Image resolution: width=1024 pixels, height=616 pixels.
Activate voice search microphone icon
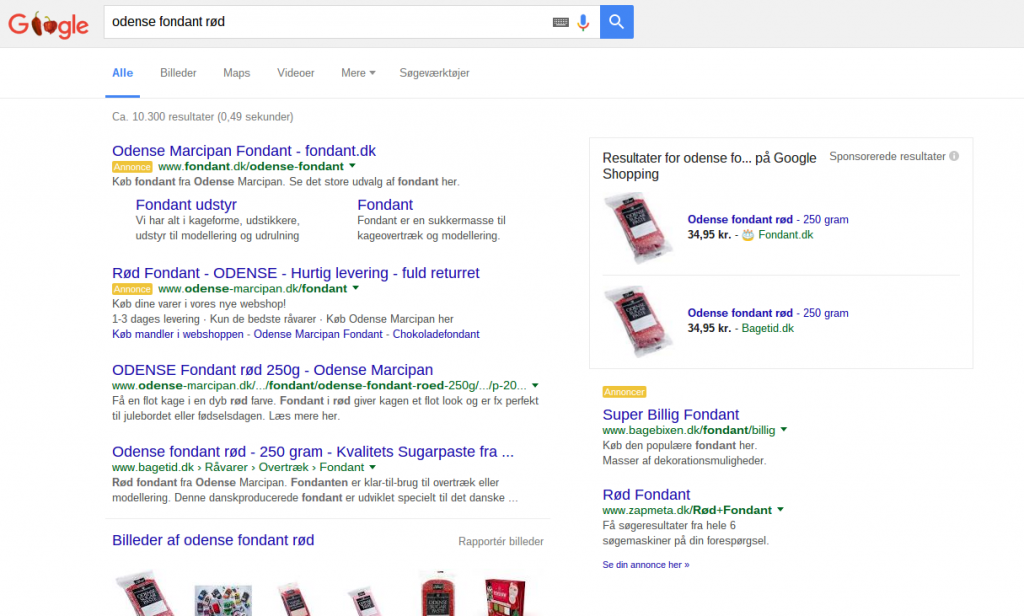click(584, 22)
